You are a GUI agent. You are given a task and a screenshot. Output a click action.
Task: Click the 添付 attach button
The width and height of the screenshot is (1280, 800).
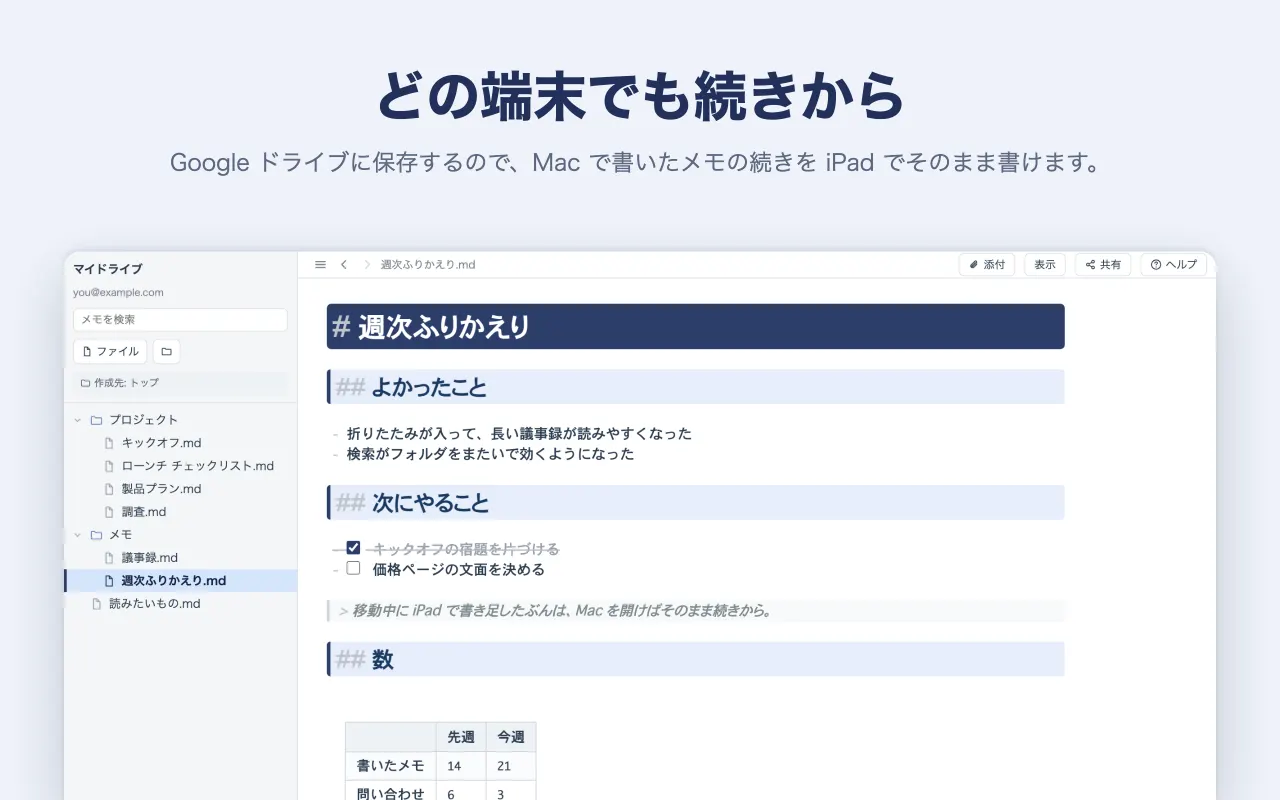coord(987,265)
